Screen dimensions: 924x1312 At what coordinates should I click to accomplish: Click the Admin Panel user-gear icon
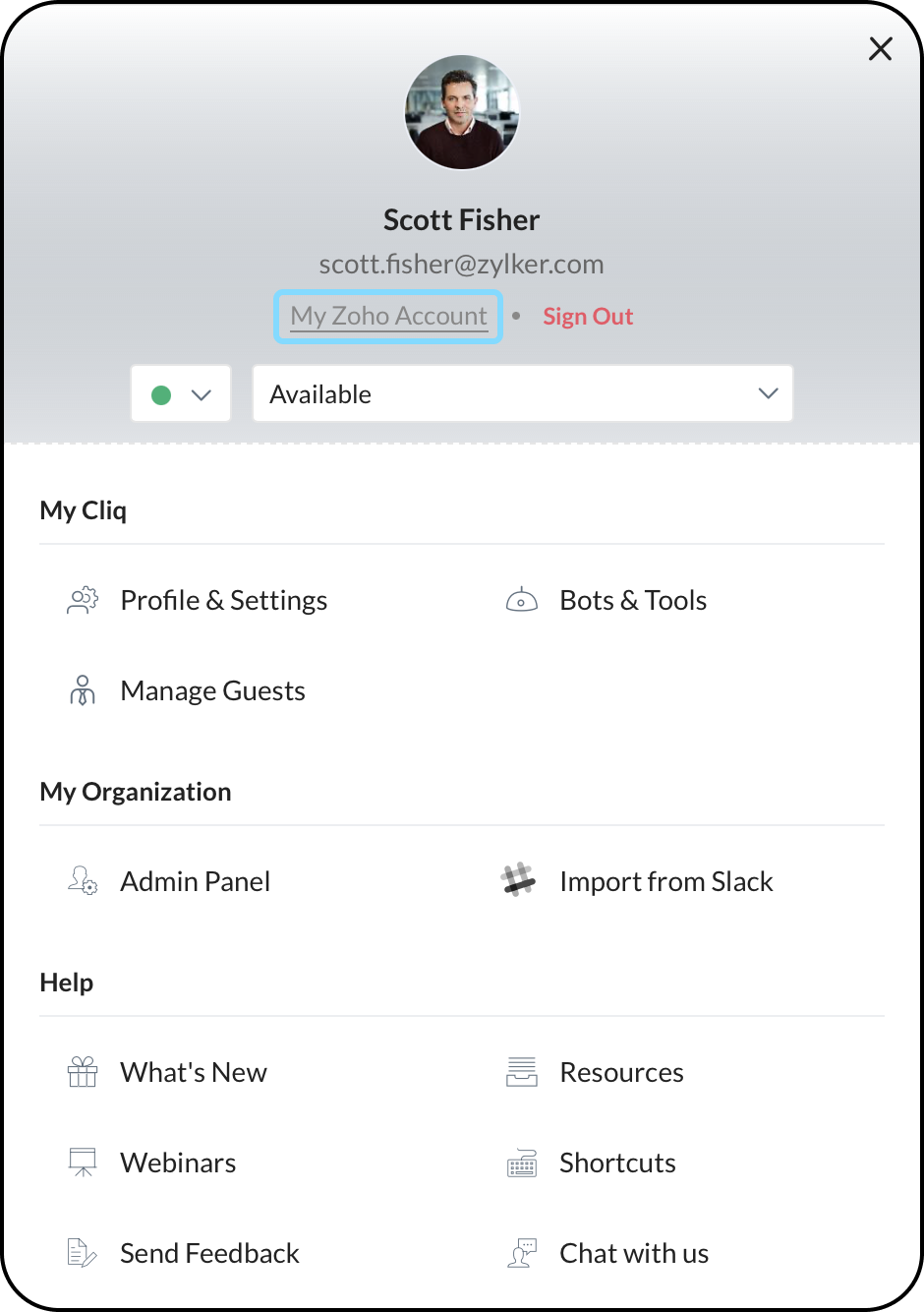tap(83, 881)
